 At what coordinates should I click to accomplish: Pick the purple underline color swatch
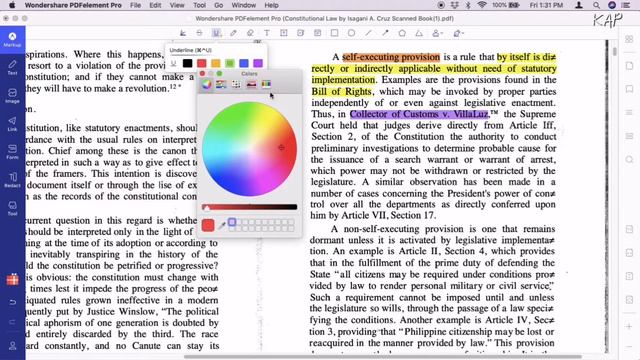[258, 63]
